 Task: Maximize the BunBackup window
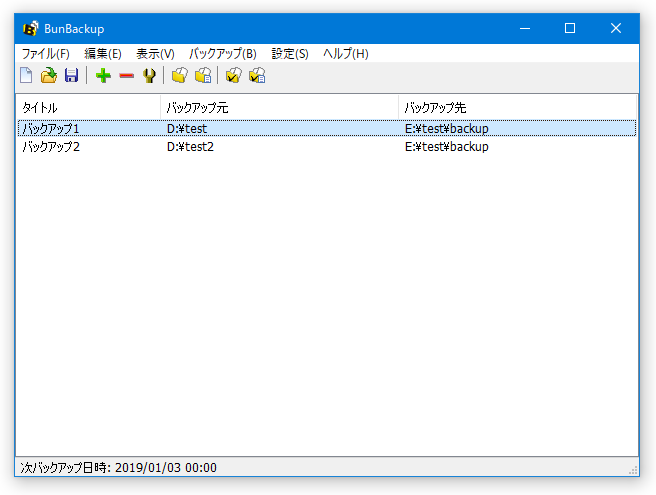tap(570, 28)
